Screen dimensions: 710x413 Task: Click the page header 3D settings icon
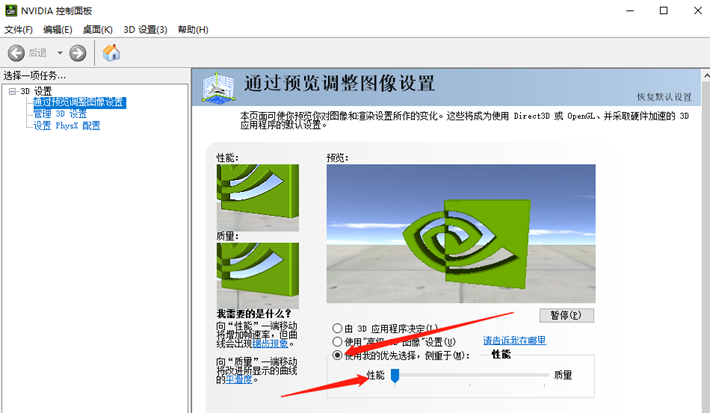(x=218, y=87)
